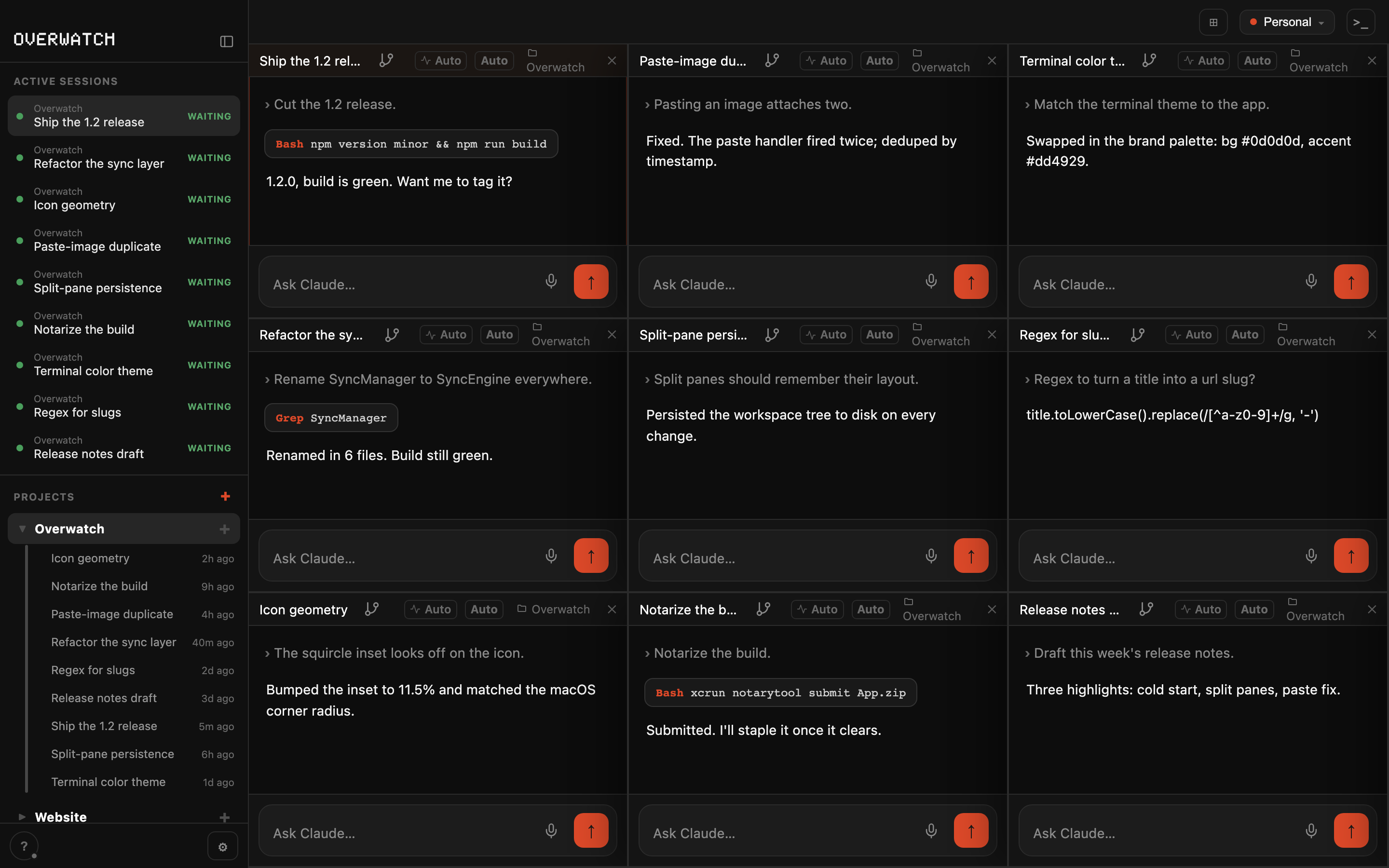Toggle plain Auto chip in Ship the 1.2 rel pane
1389x868 pixels.
494,60
